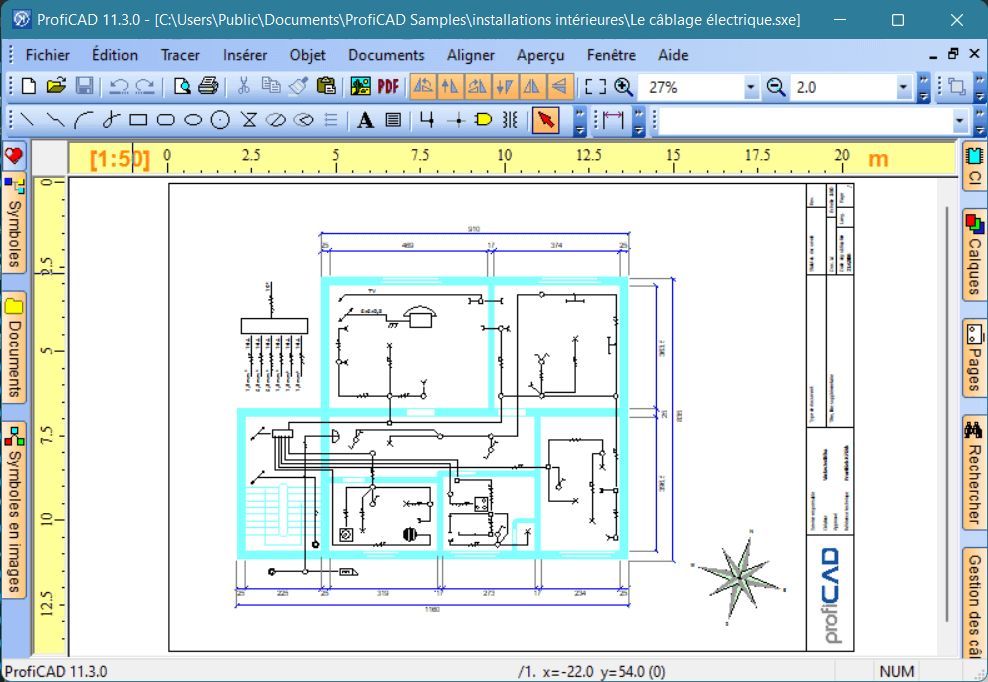Open the Calques side panel
Screen dimensions: 988x682
974,254
